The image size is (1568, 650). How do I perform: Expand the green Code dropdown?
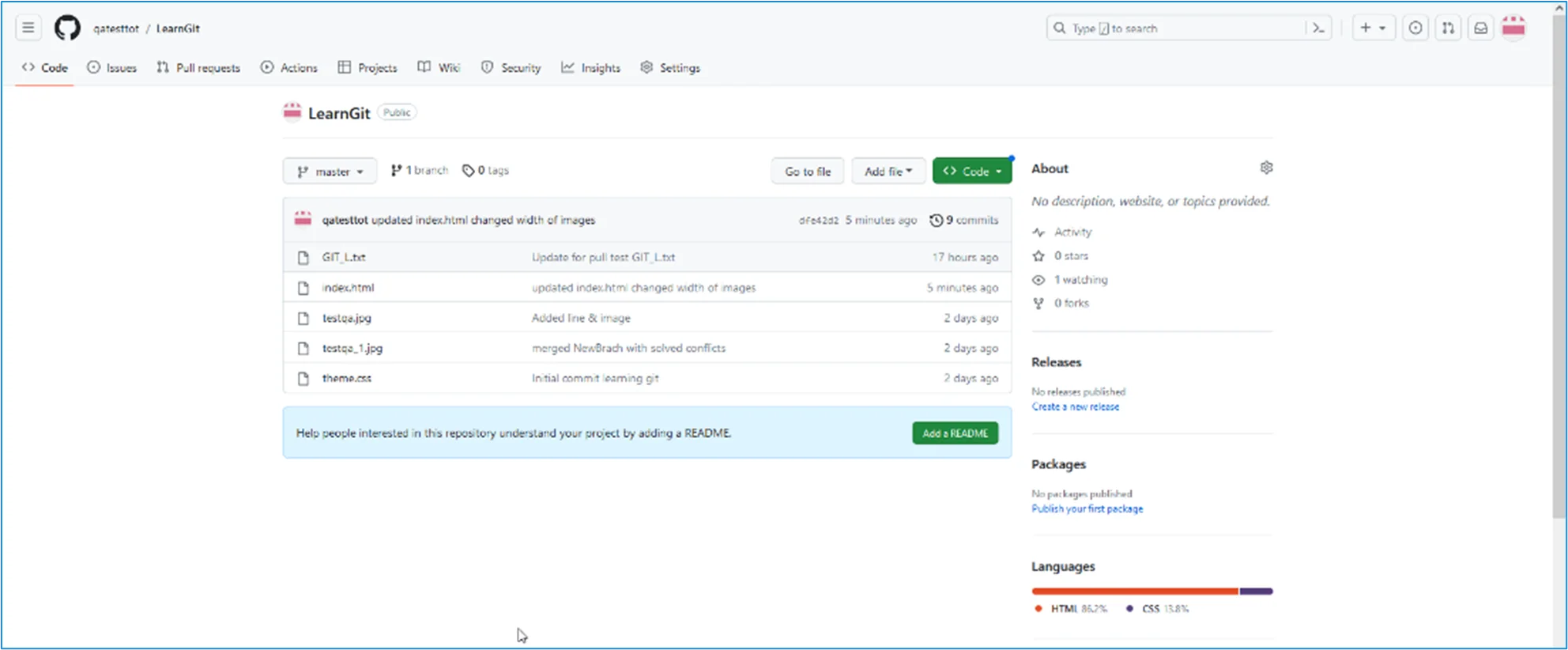971,172
